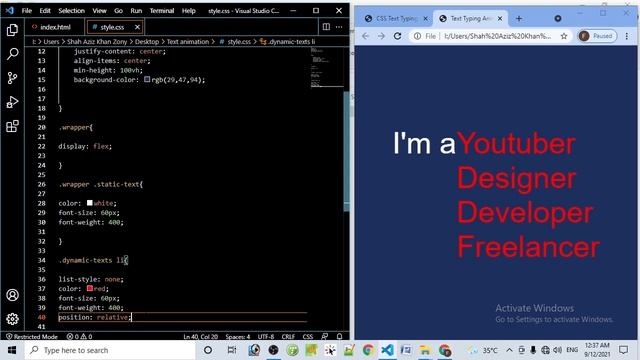Open the Explorer view in VS Code
This screenshot has height=360, width=640.
coord(12,30)
